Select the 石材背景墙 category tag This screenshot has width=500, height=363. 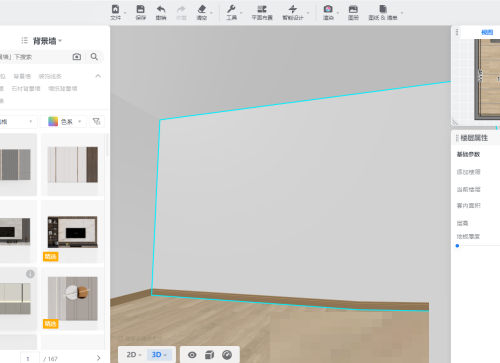click(x=26, y=88)
